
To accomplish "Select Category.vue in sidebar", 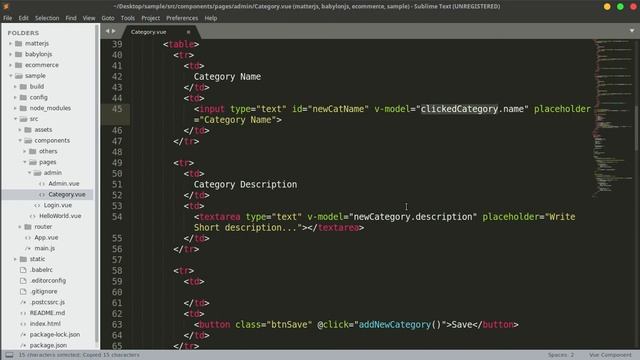I will click(67, 194).
